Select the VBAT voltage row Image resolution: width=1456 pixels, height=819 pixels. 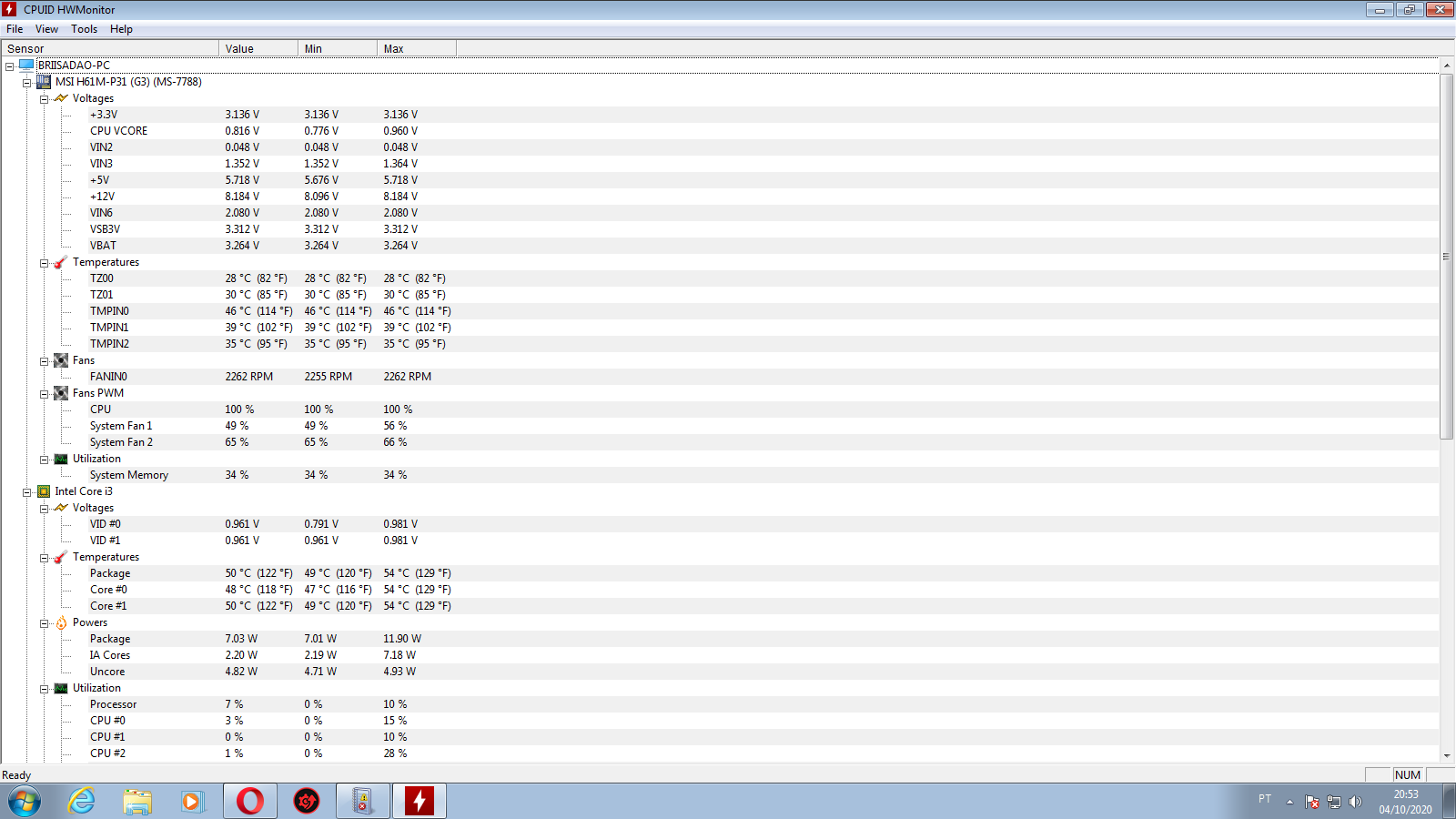point(719,246)
